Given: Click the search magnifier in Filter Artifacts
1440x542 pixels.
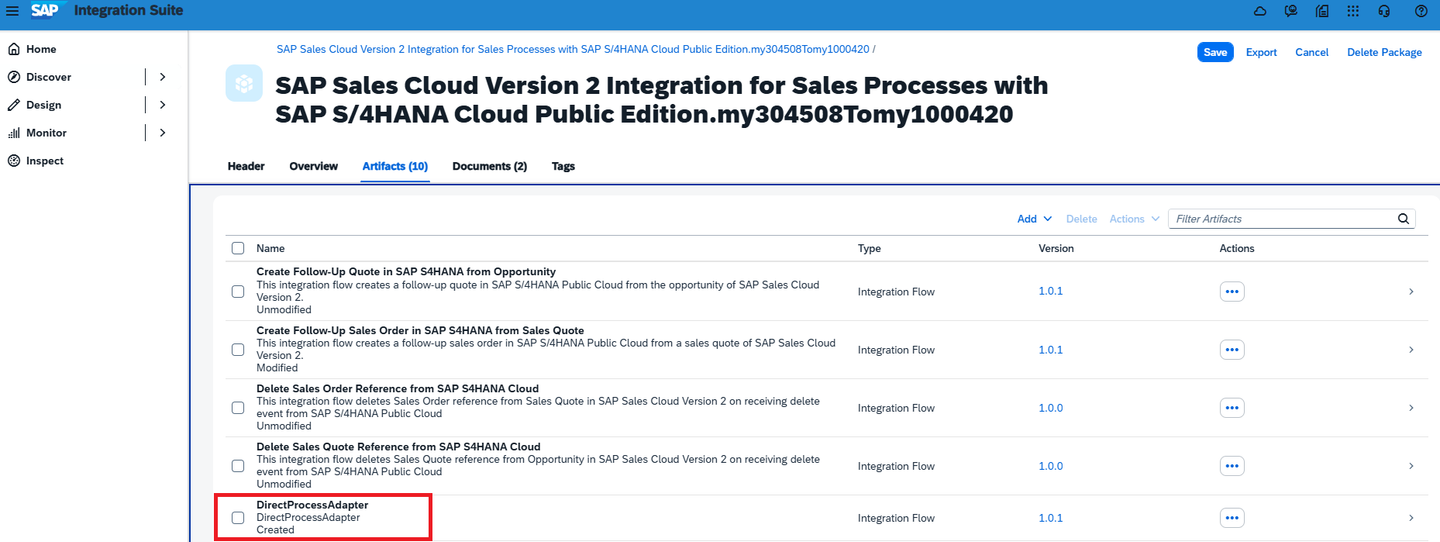Looking at the screenshot, I should 1403,219.
